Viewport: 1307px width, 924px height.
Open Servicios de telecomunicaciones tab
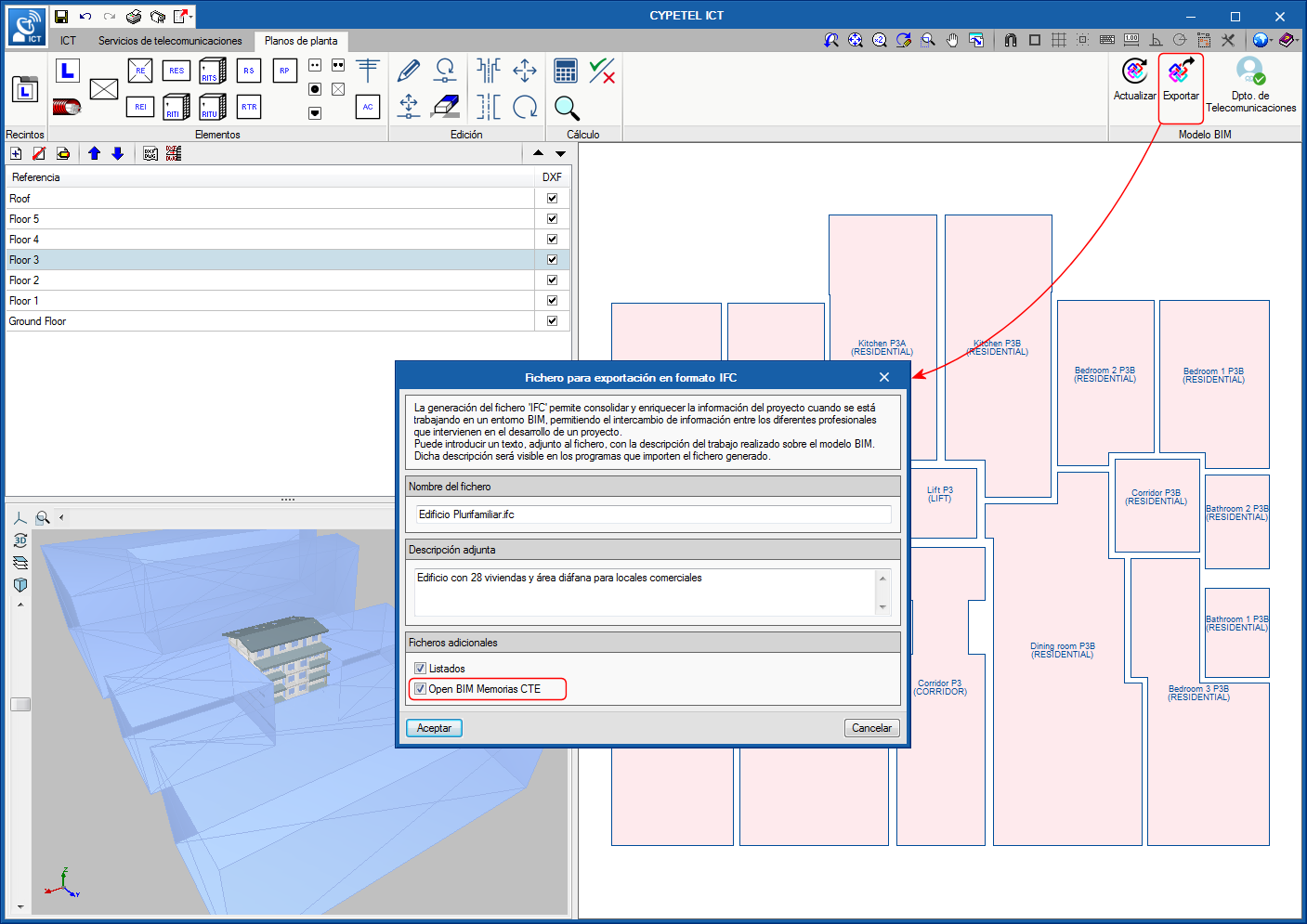tap(170, 41)
